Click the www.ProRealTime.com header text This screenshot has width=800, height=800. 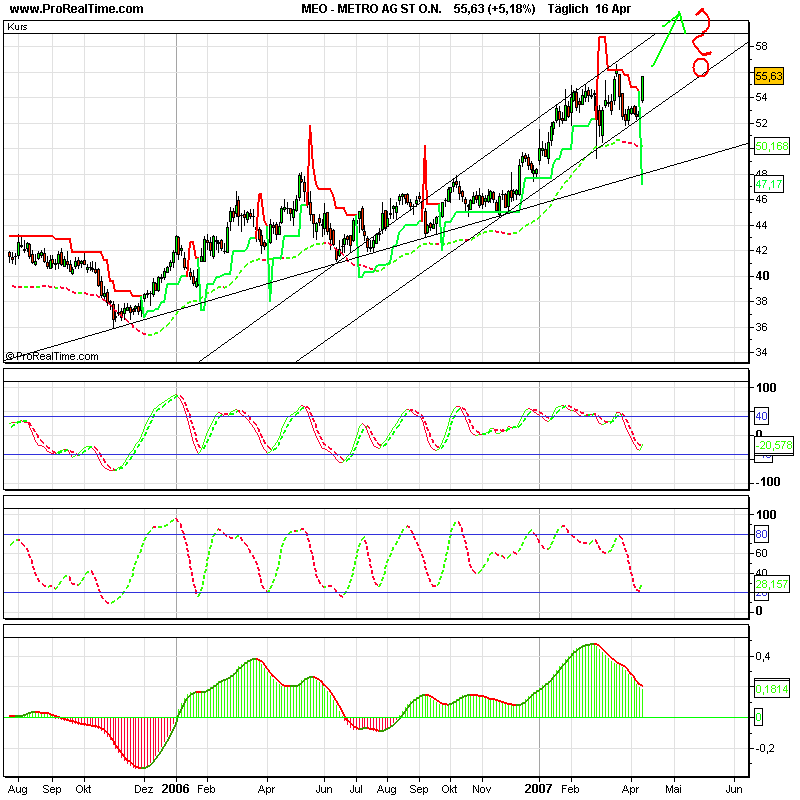pos(77,9)
